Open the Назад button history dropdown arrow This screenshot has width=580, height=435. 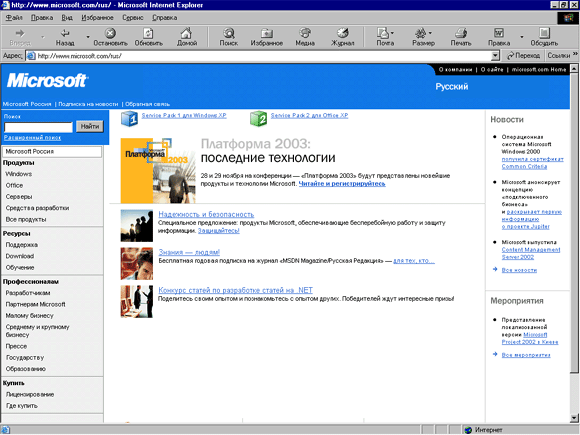pyautogui.click(x=88, y=37)
